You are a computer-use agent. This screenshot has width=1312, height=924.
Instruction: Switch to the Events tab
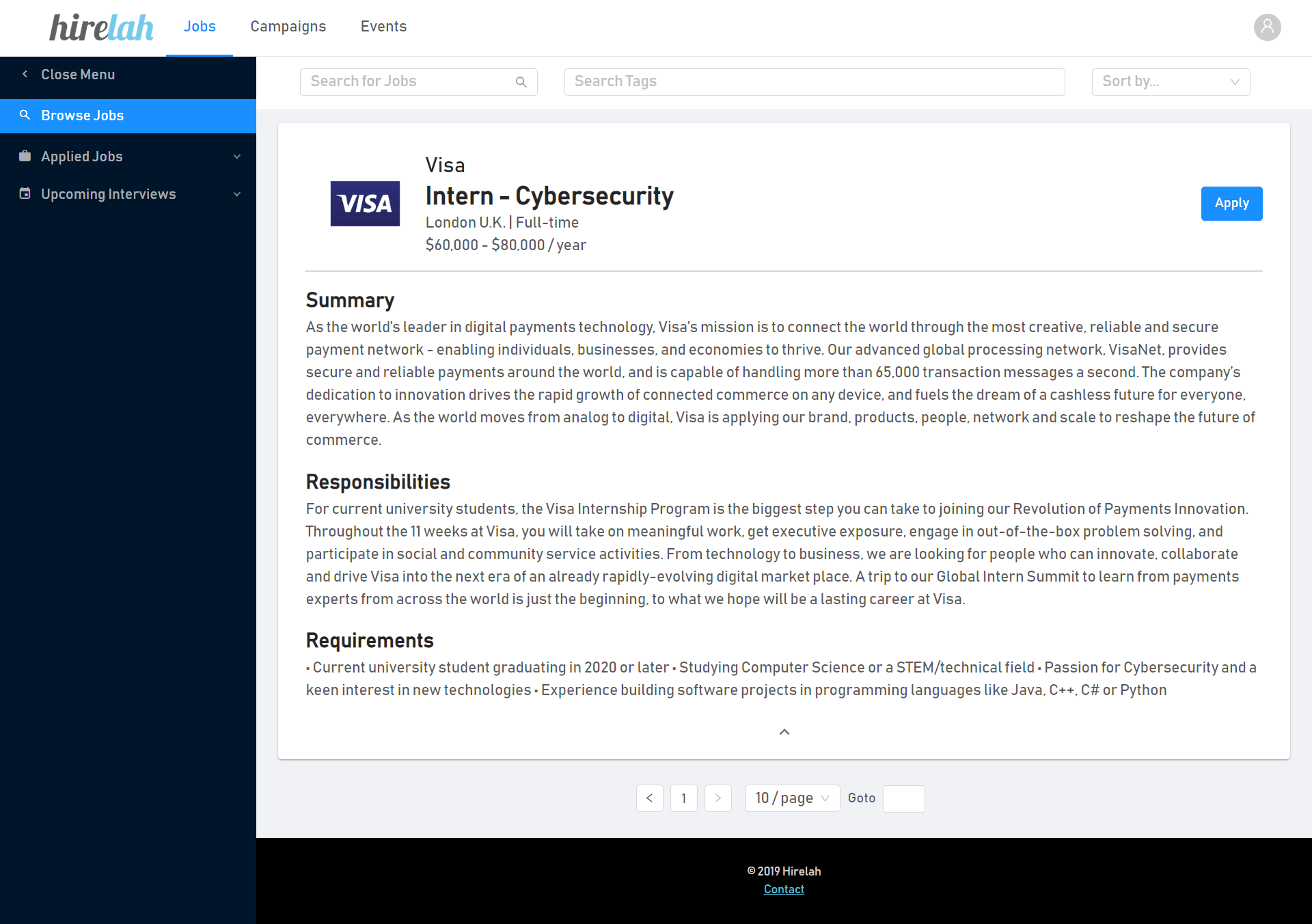point(383,27)
